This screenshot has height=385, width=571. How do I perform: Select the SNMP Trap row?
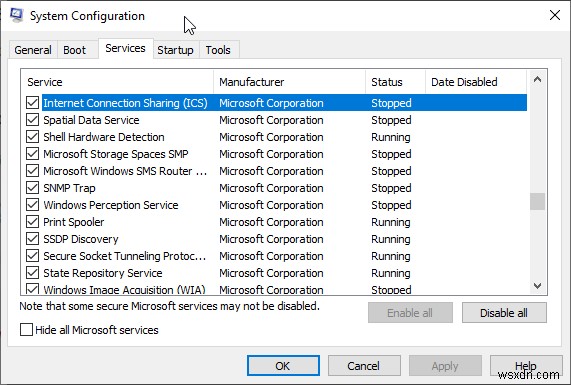coord(276,188)
